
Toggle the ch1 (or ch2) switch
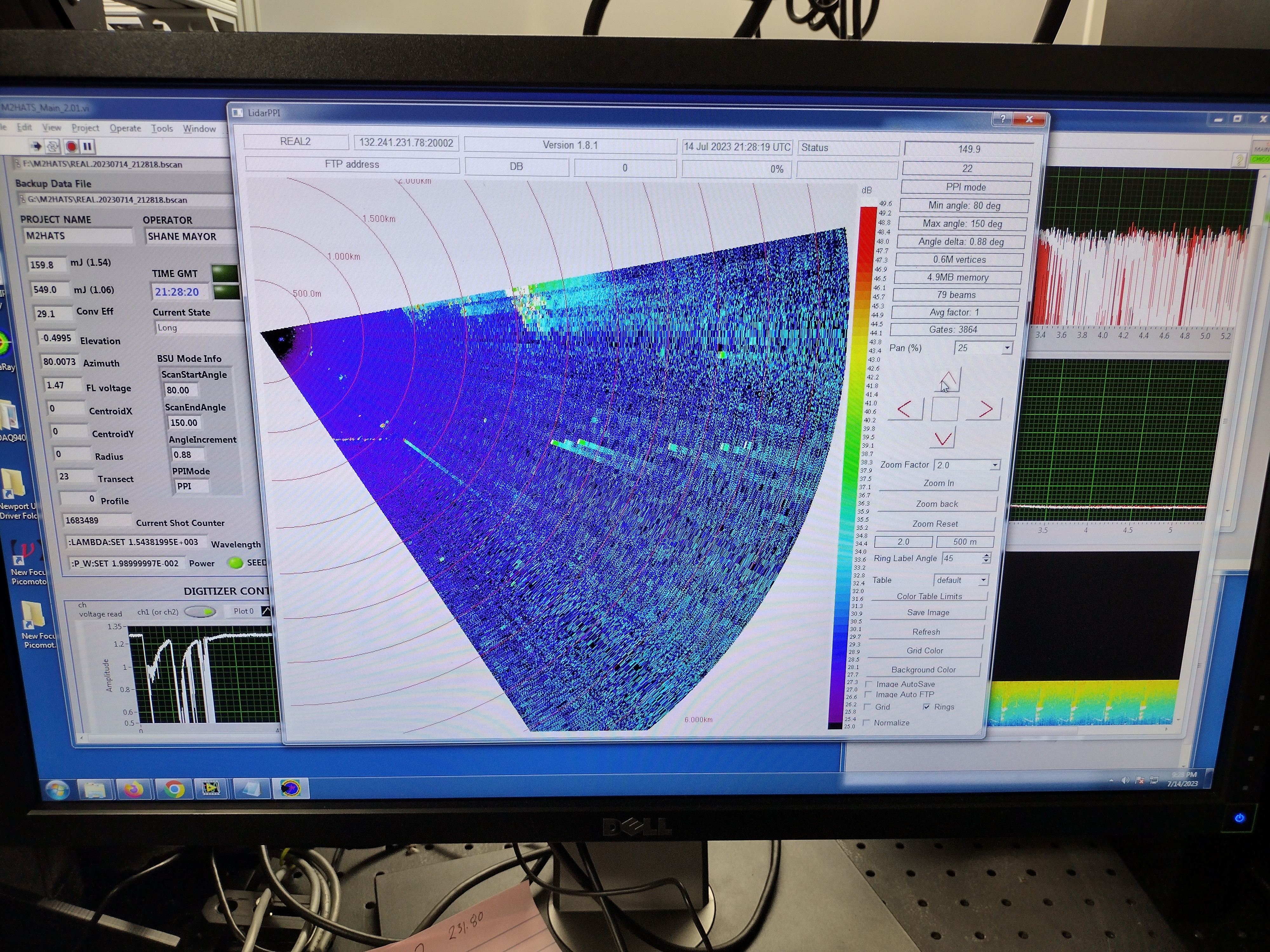(200, 612)
